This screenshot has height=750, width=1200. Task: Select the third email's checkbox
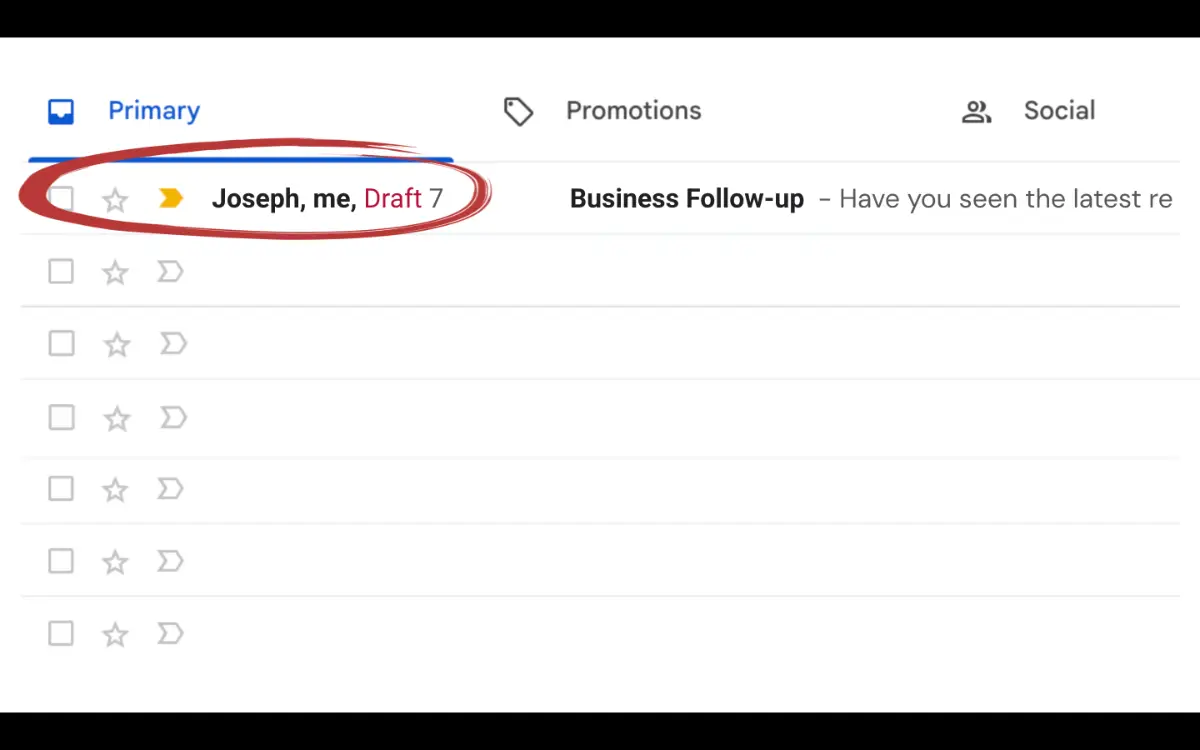point(61,343)
